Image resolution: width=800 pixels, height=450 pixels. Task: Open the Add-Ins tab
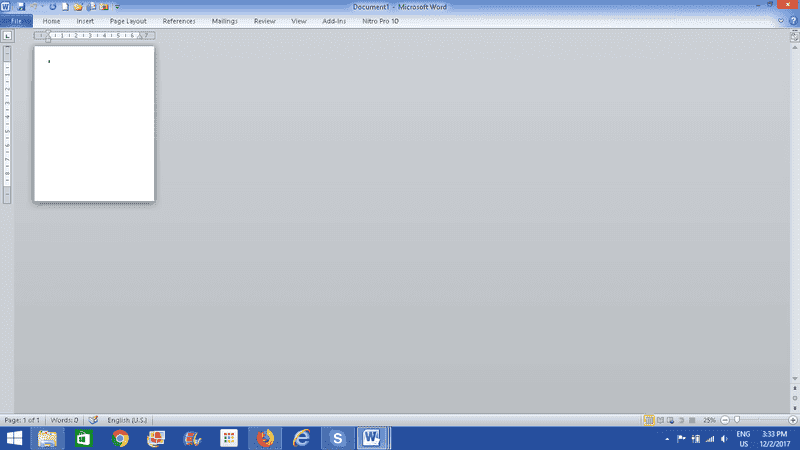point(334,21)
